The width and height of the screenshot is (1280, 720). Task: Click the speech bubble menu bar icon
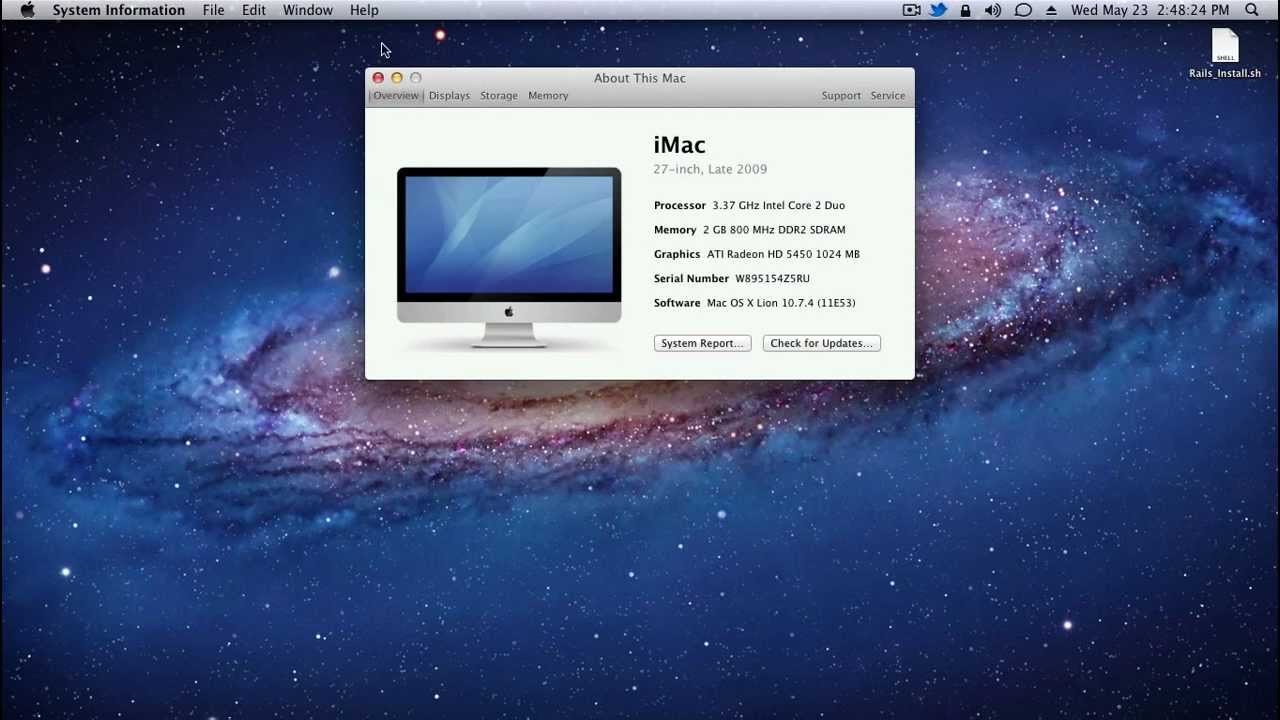[x=1023, y=10]
